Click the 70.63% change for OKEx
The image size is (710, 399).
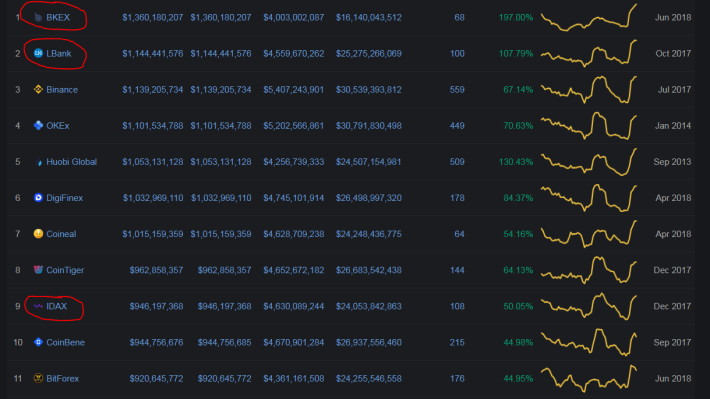(x=518, y=125)
